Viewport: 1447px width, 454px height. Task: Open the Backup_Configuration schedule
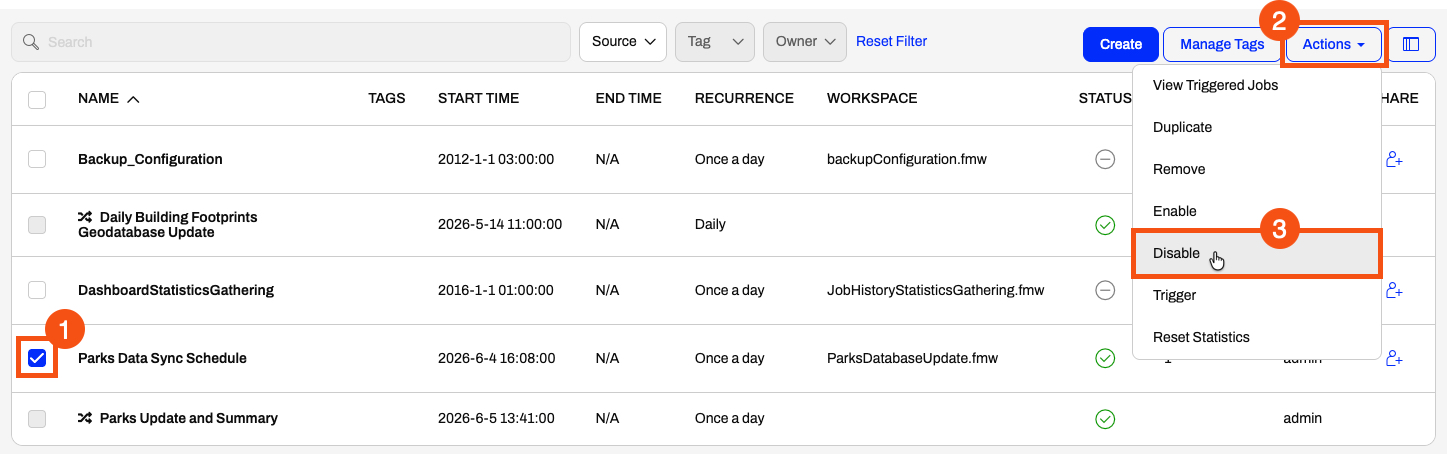pyautogui.click(x=150, y=159)
